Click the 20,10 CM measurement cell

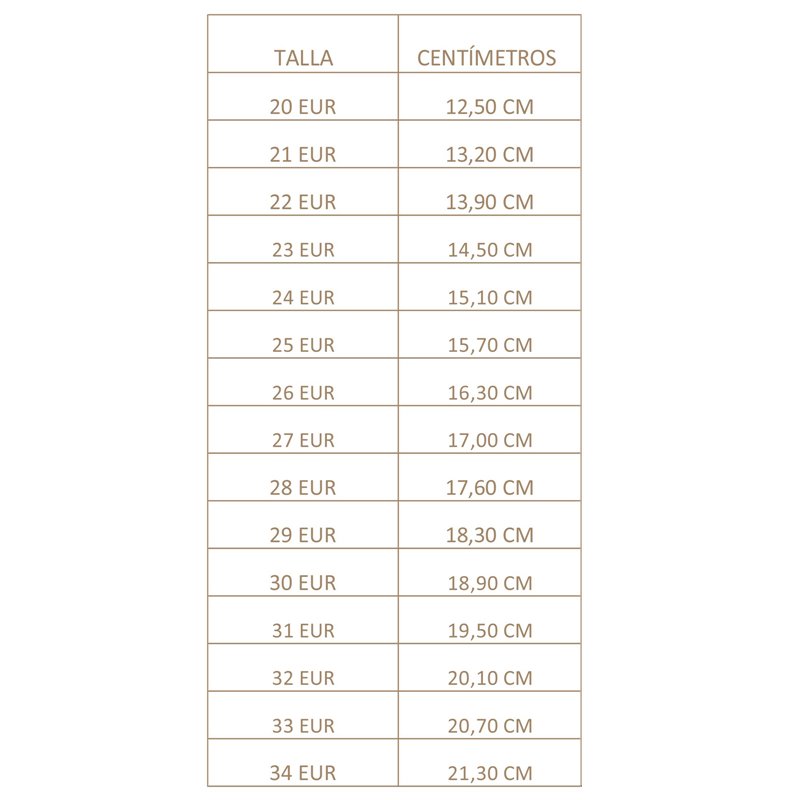[489, 677]
